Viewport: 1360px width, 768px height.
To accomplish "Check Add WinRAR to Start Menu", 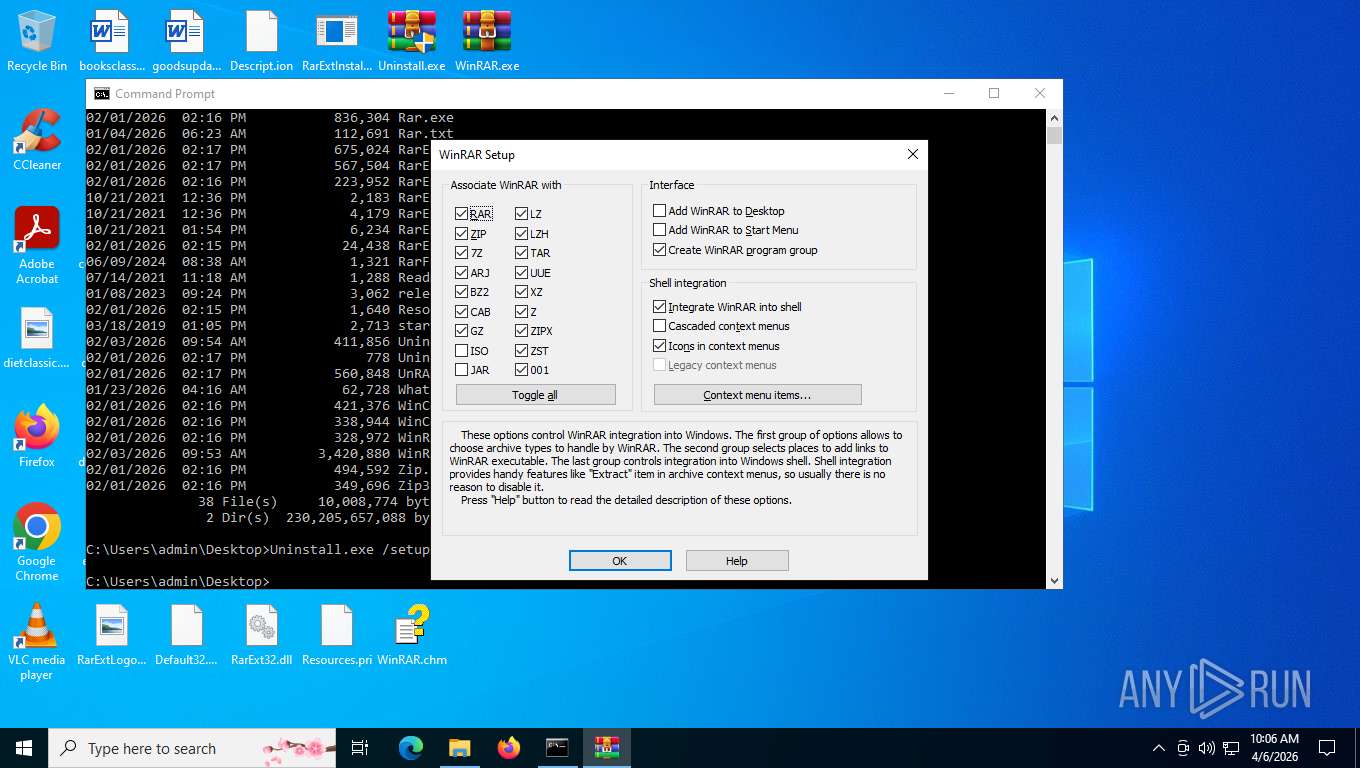I will pyautogui.click(x=659, y=230).
